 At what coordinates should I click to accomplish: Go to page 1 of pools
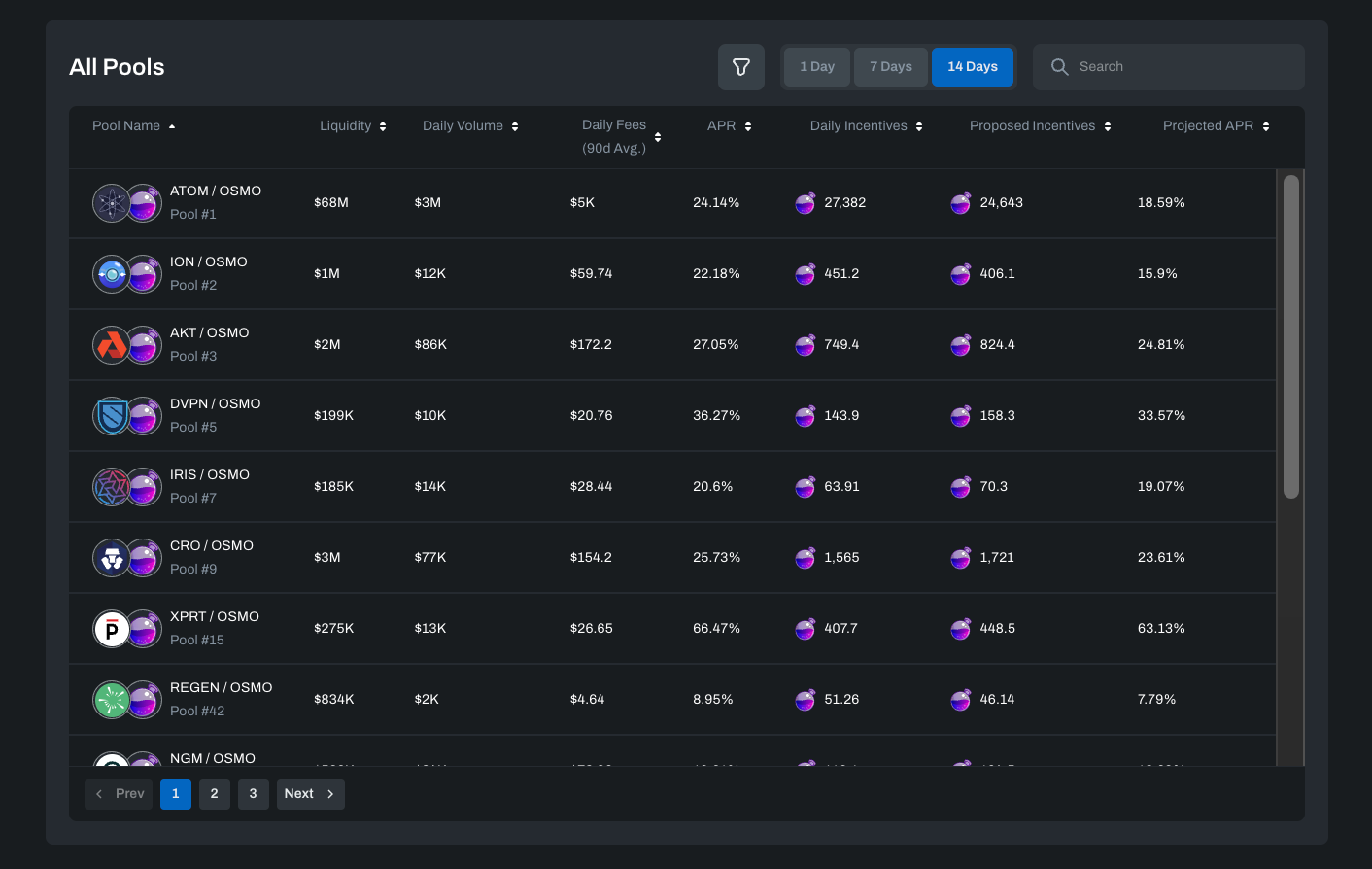(176, 794)
